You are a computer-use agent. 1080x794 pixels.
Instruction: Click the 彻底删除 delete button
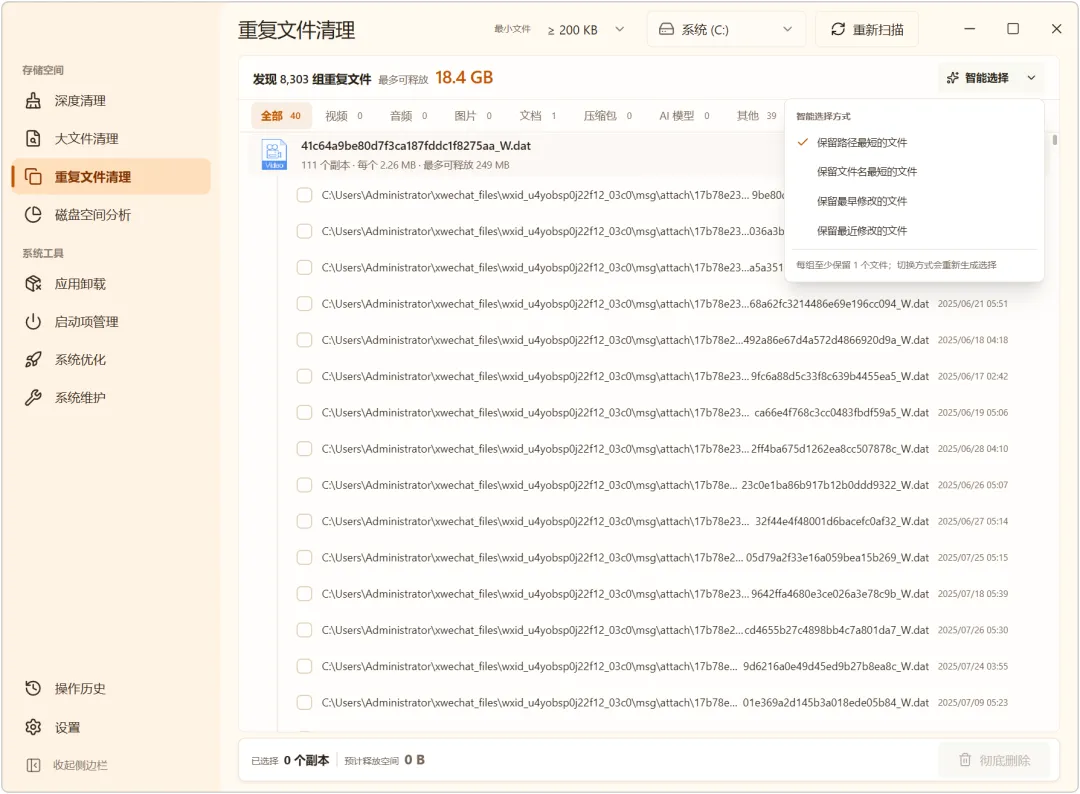click(994, 760)
